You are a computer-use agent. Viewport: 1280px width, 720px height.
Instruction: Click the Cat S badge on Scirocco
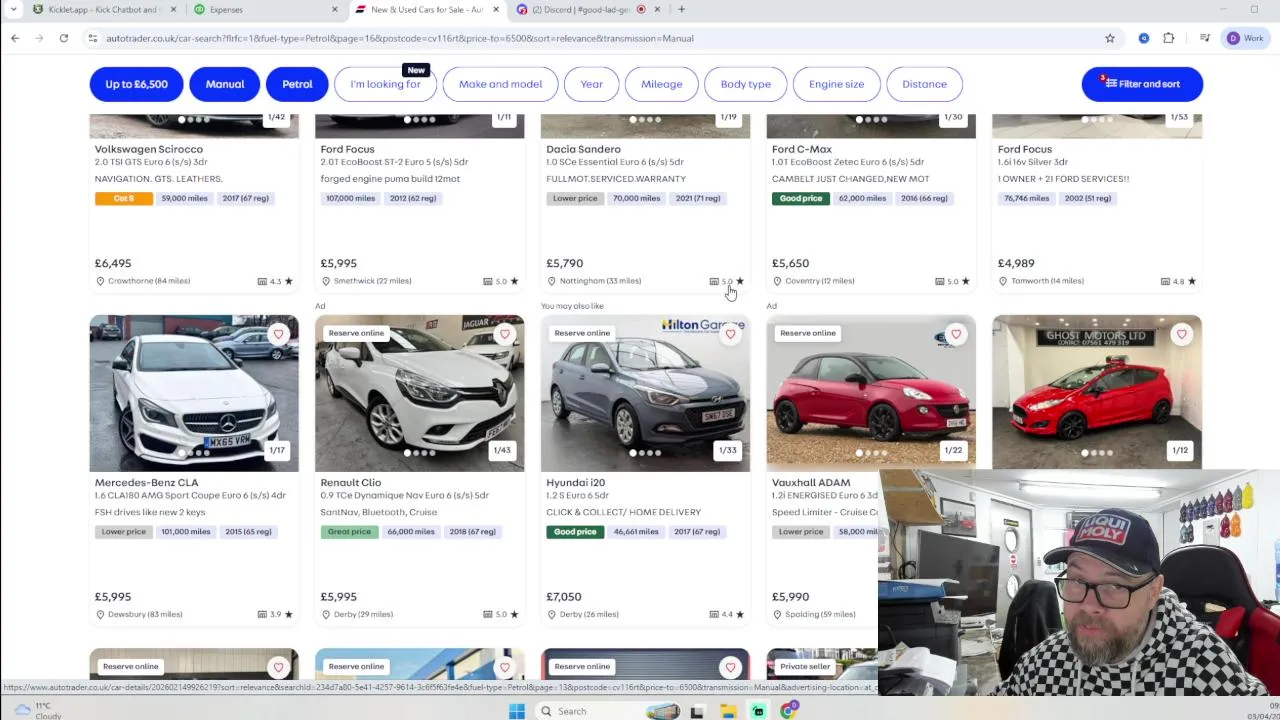[124, 198]
